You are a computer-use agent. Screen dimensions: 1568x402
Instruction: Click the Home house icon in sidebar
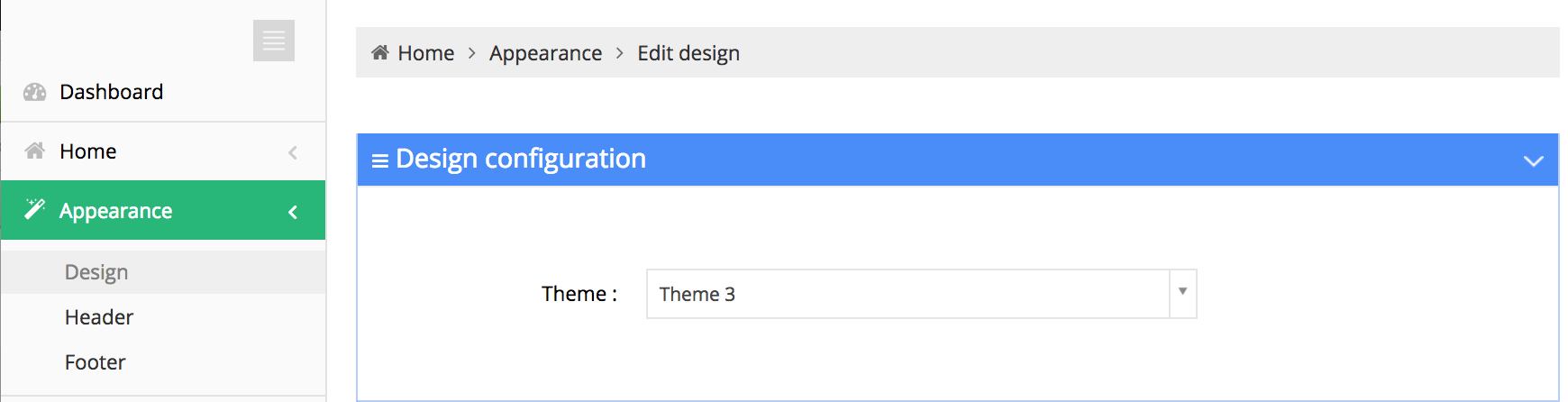click(x=35, y=151)
